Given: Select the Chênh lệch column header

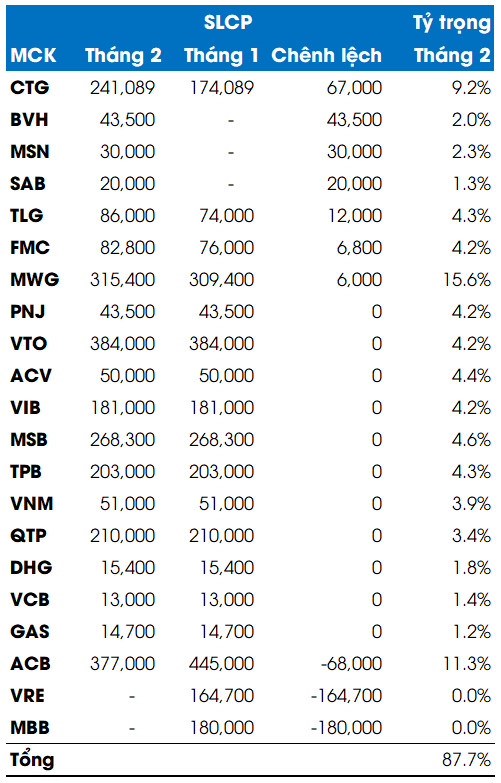Looking at the screenshot, I should [326, 55].
